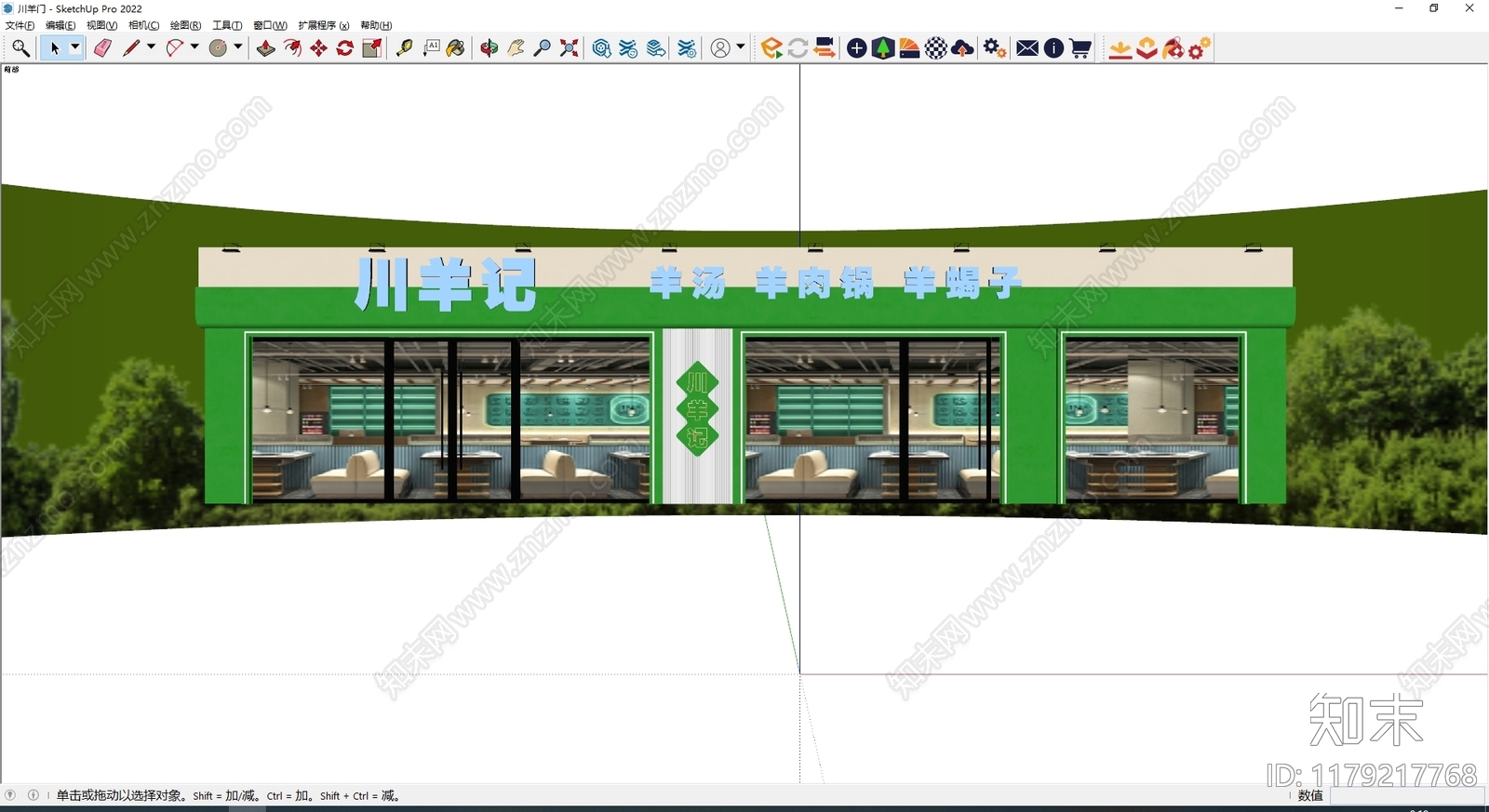Click the checkered sphere Enscape icon
Screen dimensions: 1489x812
pos(936,48)
